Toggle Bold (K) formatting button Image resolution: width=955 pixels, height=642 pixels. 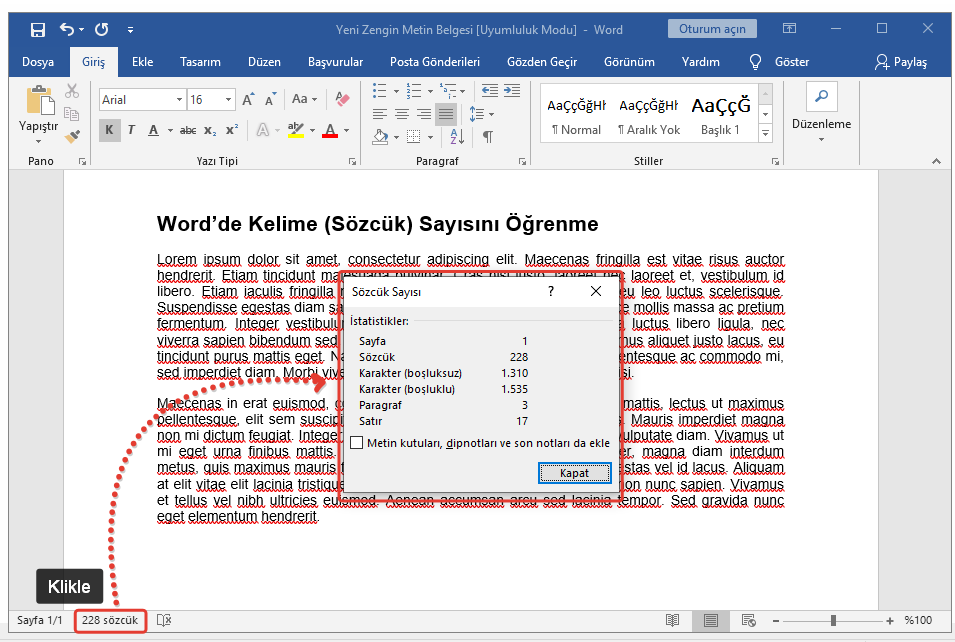tap(109, 130)
